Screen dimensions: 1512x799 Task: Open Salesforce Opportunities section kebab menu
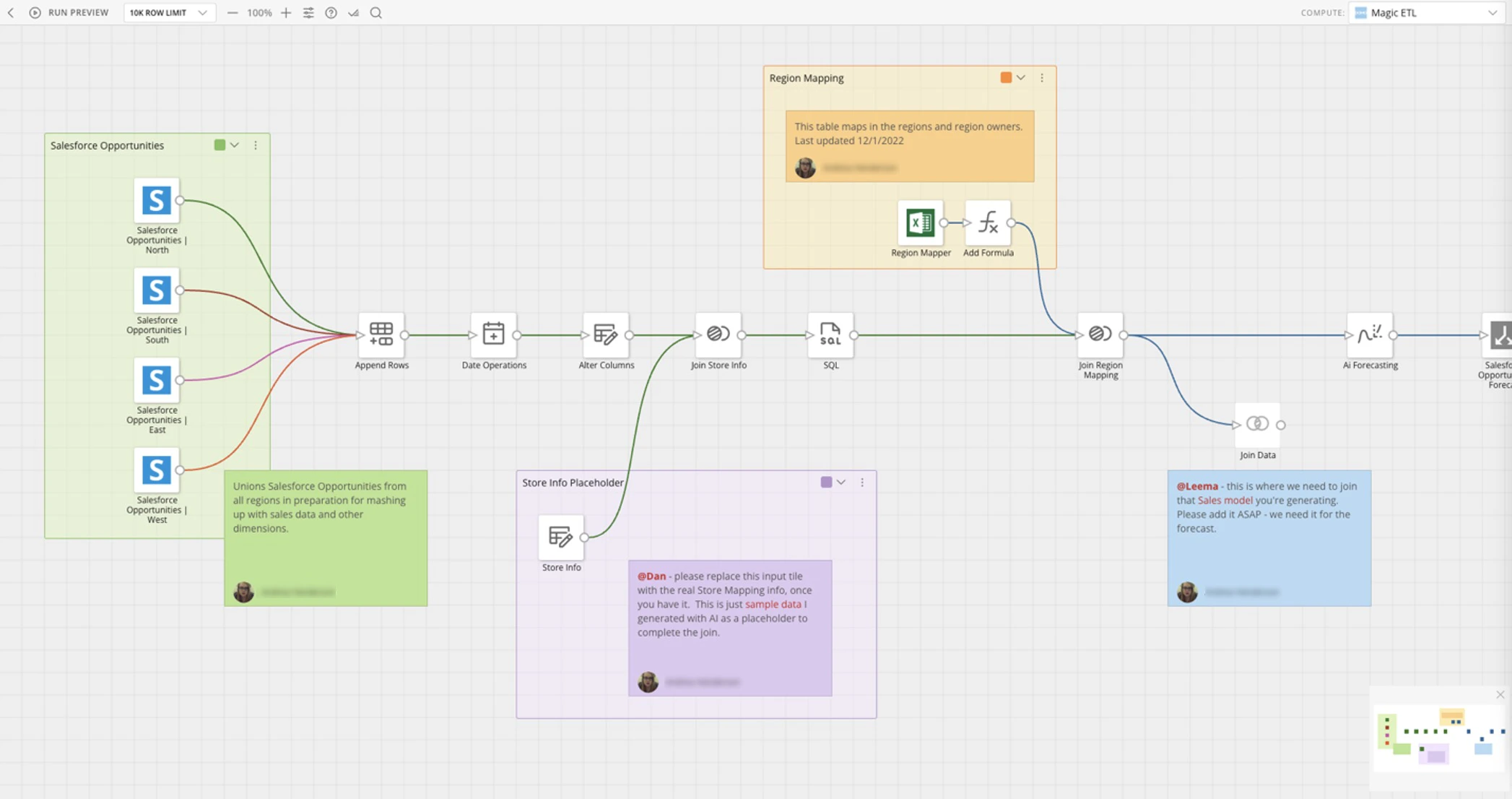(256, 145)
